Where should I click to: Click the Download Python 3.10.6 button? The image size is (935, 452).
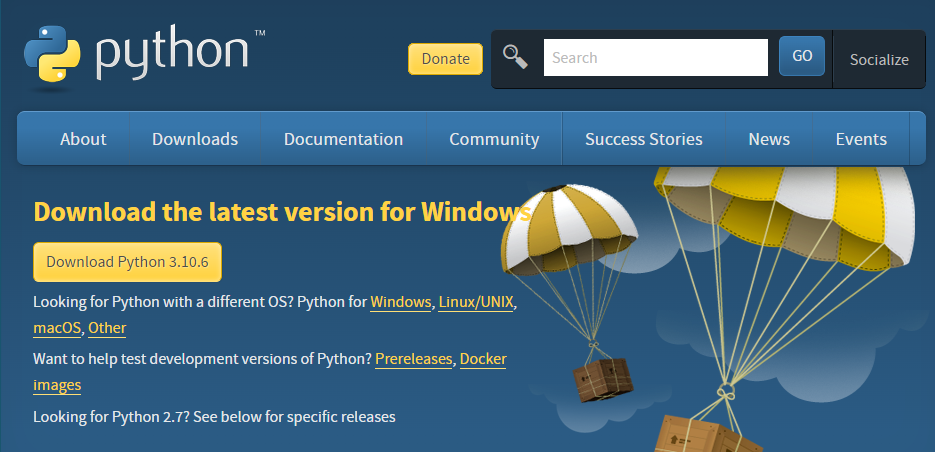pyautogui.click(x=128, y=262)
